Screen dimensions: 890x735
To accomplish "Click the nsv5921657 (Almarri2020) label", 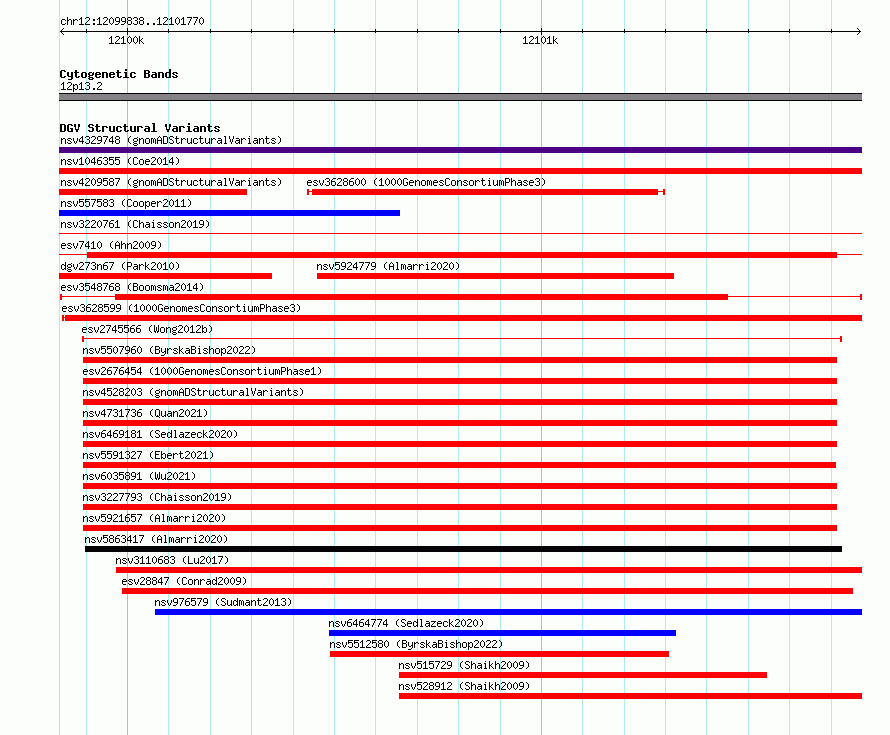I will [154, 518].
